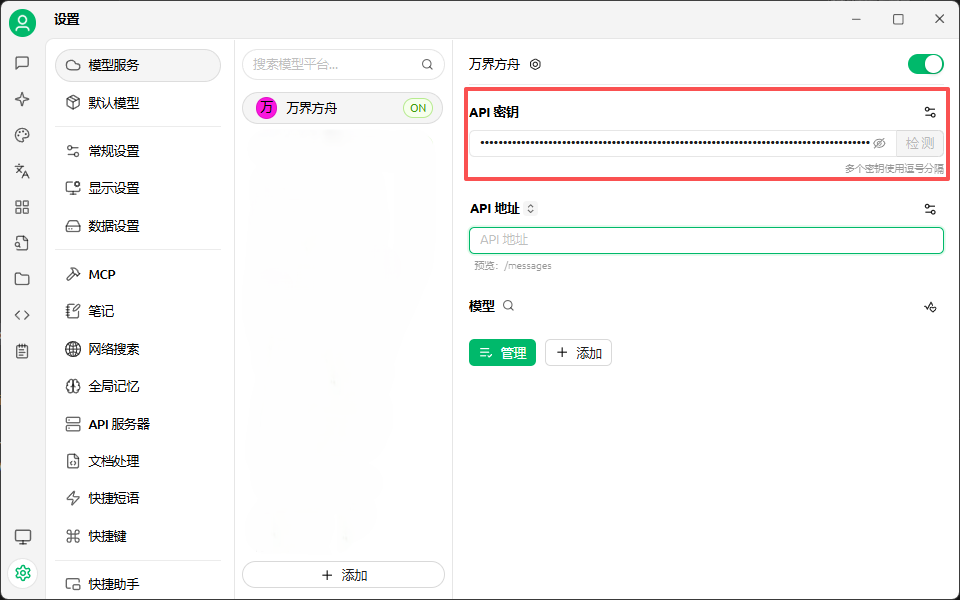Open the translate icon in sidebar
This screenshot has width=960, height=600.
pos(22,171)
